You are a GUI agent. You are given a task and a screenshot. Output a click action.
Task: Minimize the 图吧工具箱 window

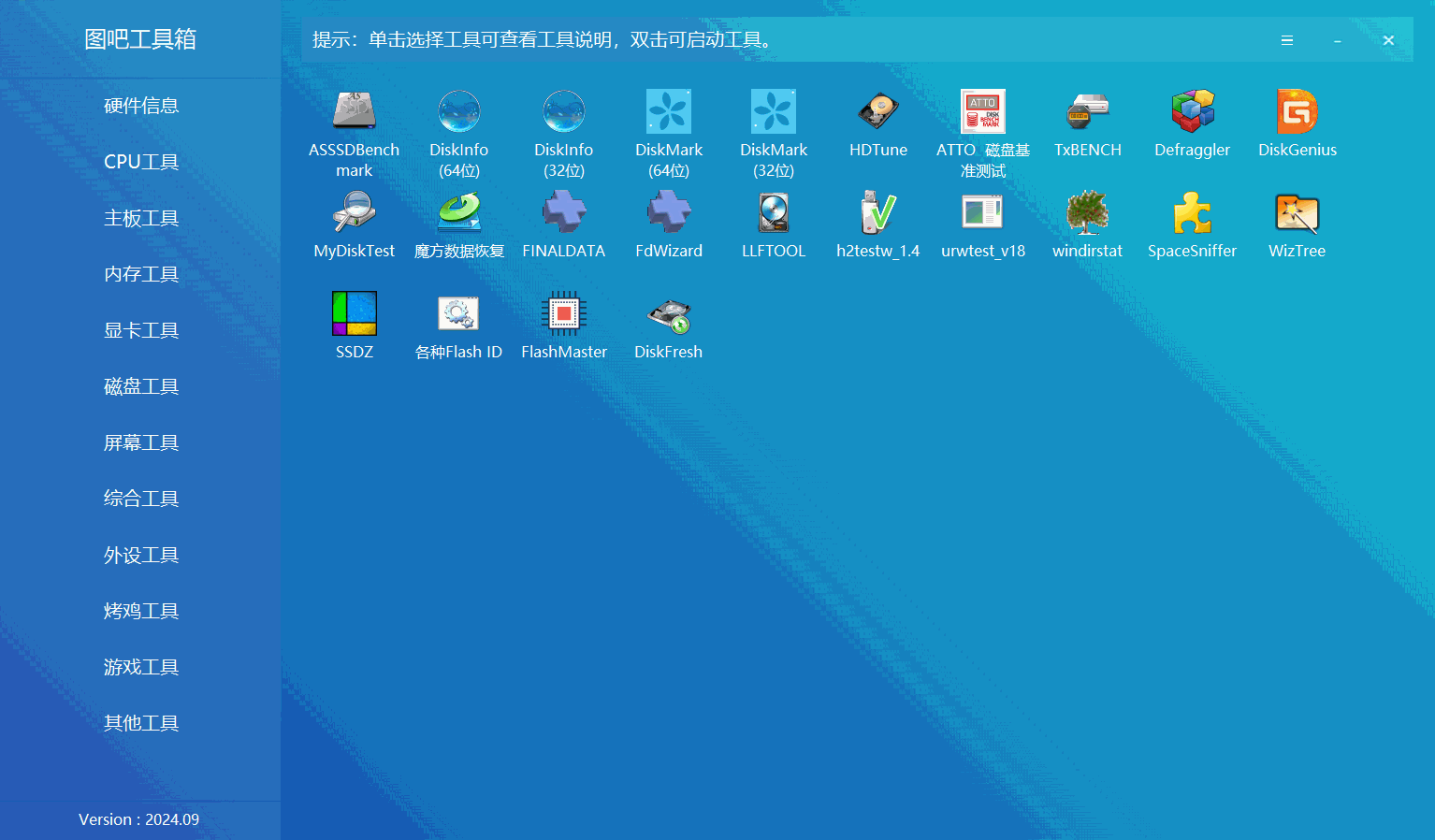coord(1338,40)
